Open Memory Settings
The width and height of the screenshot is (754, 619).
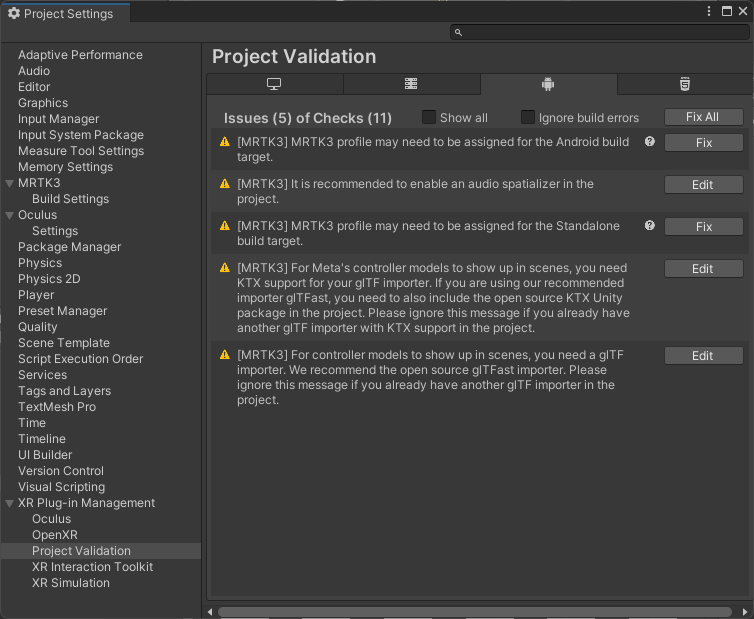[65, 167]
